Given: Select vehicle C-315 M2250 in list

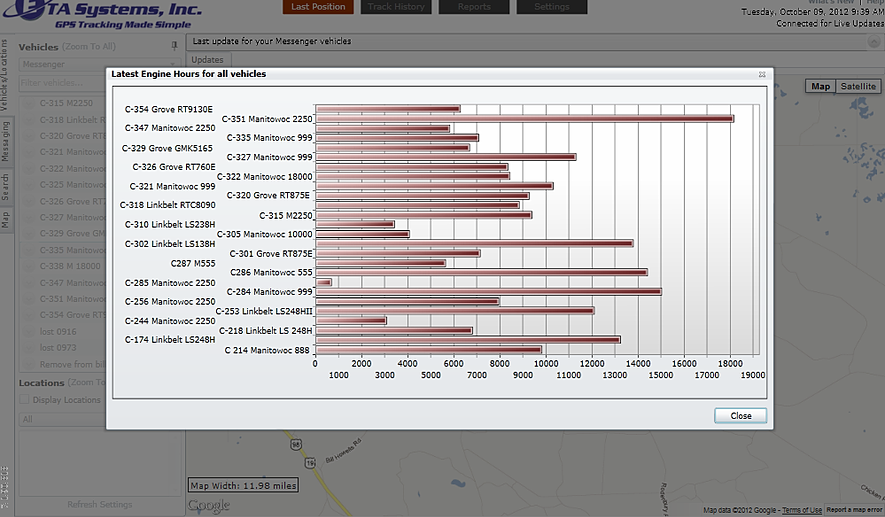Looking at the screenshot, I should [x=66, y=103].
